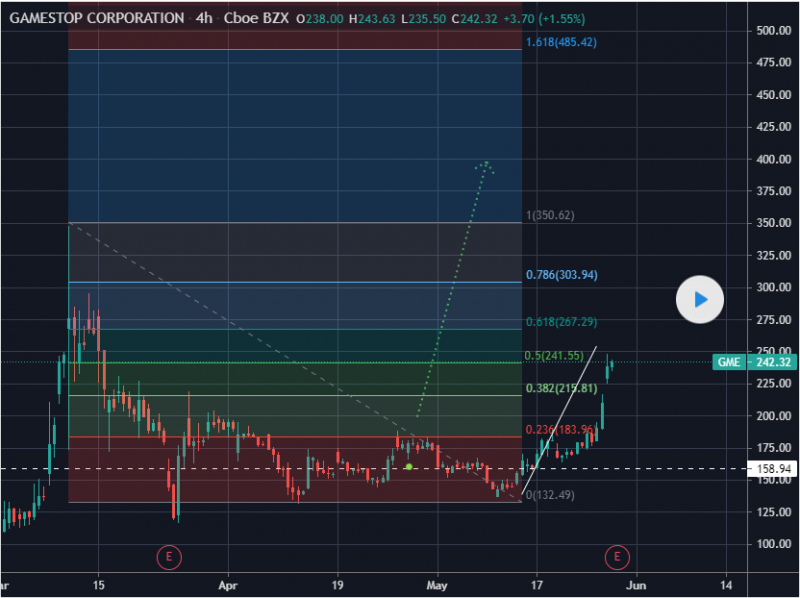
Task: Change the 4h chart interval
Action: pos(205,18)
